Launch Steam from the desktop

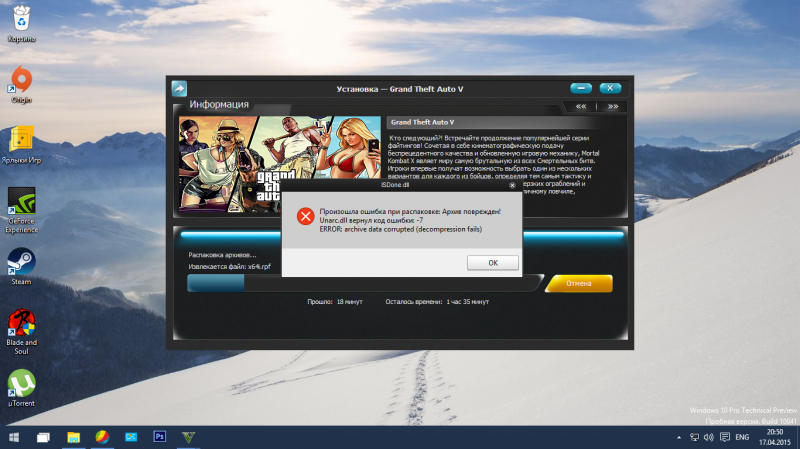21,266
